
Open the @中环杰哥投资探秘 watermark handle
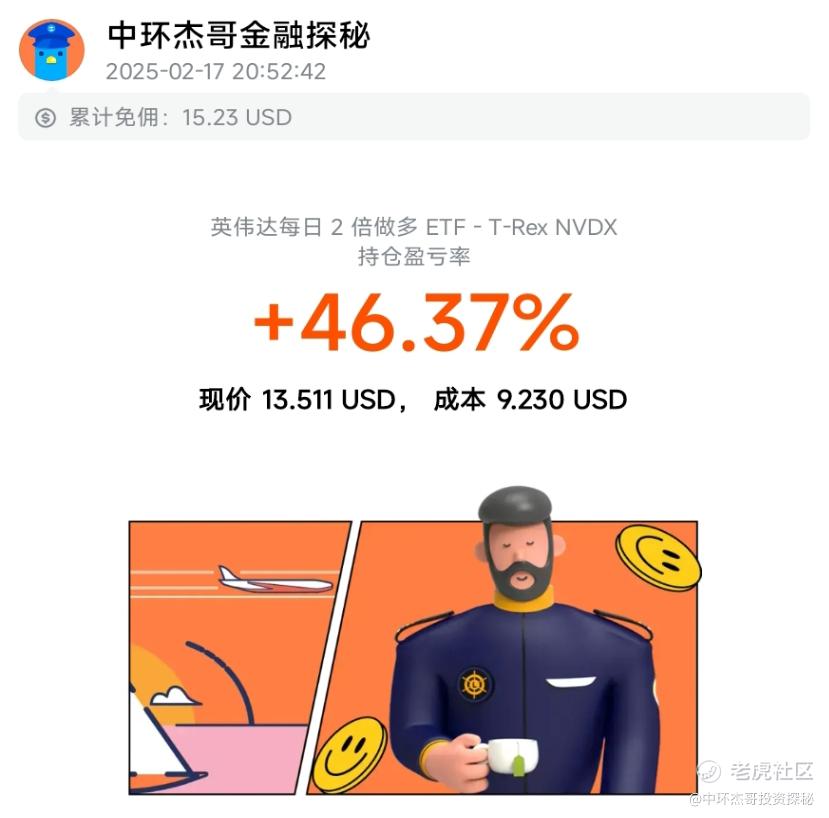point(752,798)
